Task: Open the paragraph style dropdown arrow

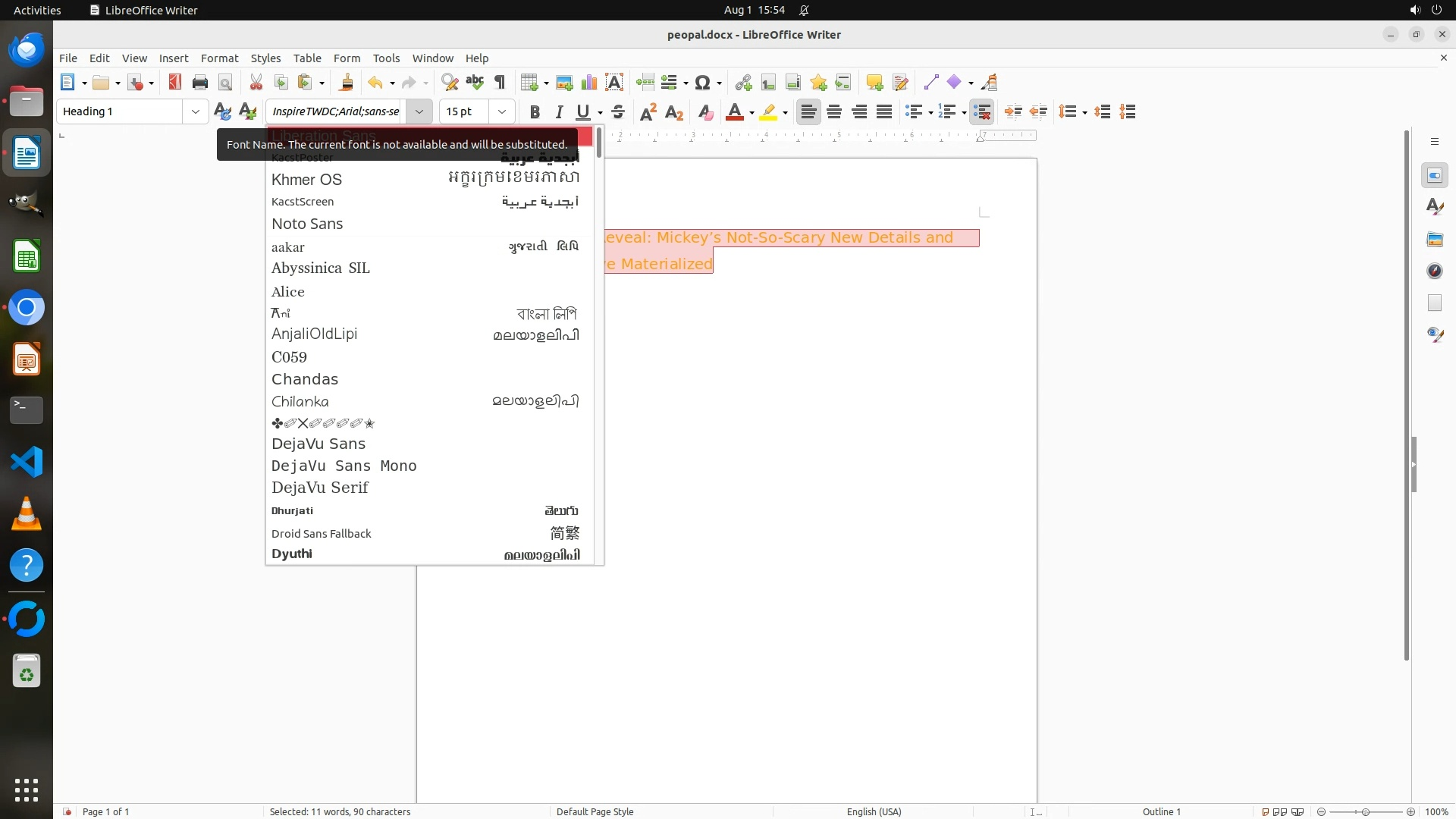Action: (195, 112)
